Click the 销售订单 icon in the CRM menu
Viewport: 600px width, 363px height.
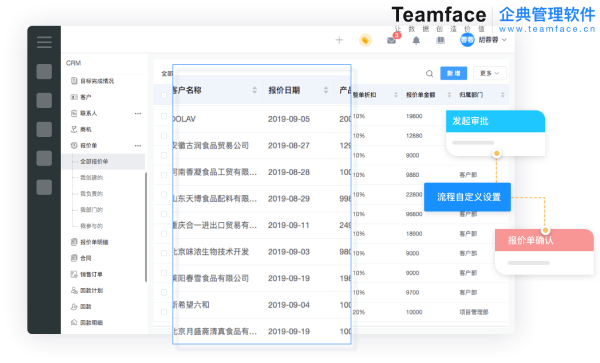coord(74,274)
